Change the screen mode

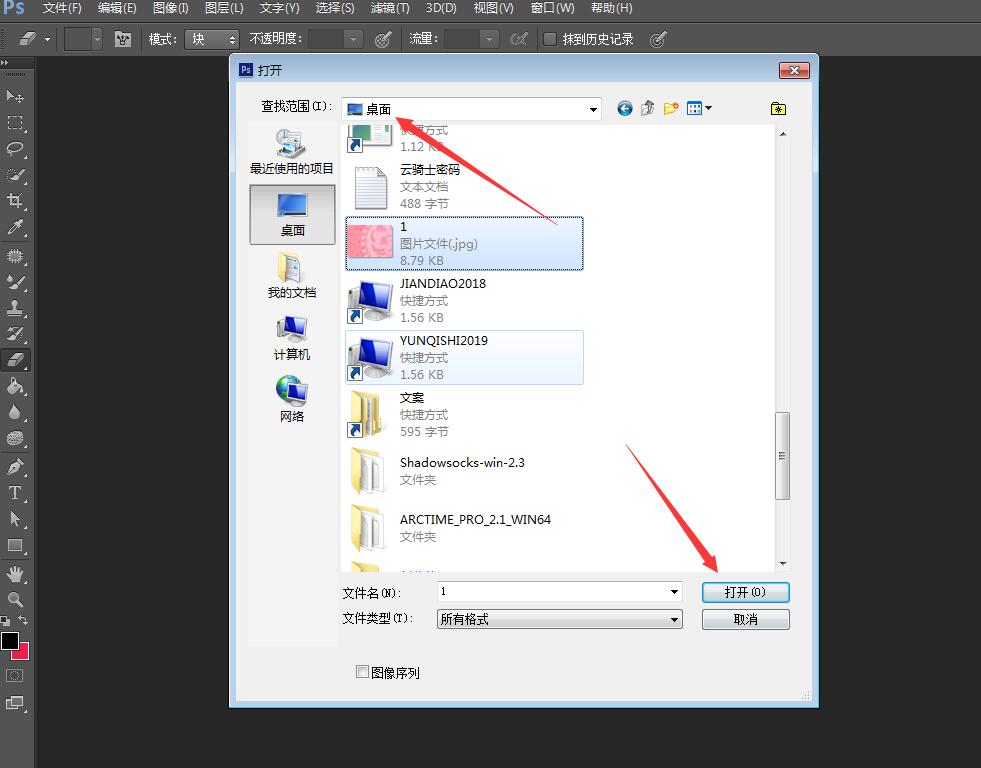pyautogui.click(x=14, y=703)
